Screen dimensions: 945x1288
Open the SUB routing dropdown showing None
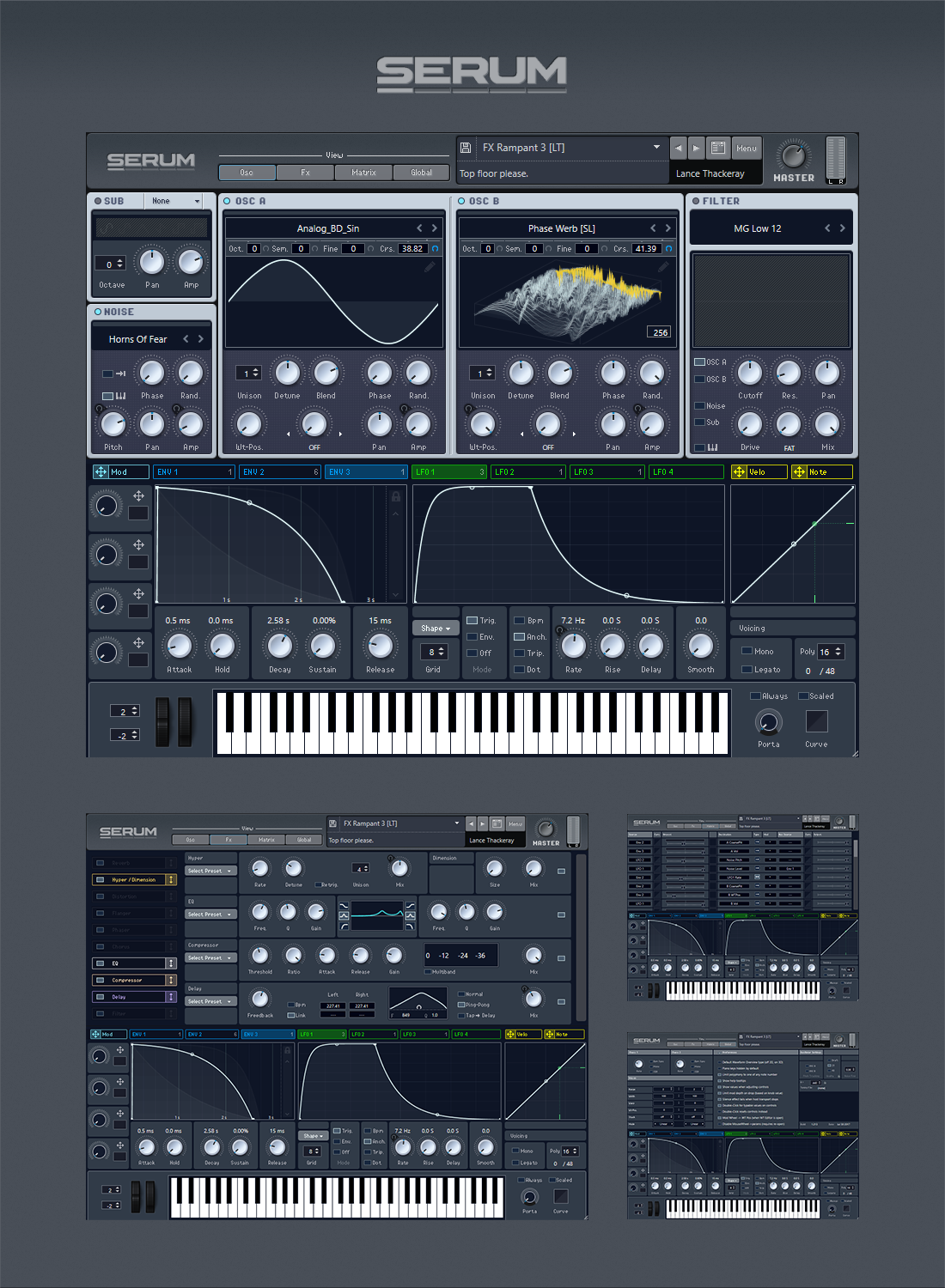[174, 201]
